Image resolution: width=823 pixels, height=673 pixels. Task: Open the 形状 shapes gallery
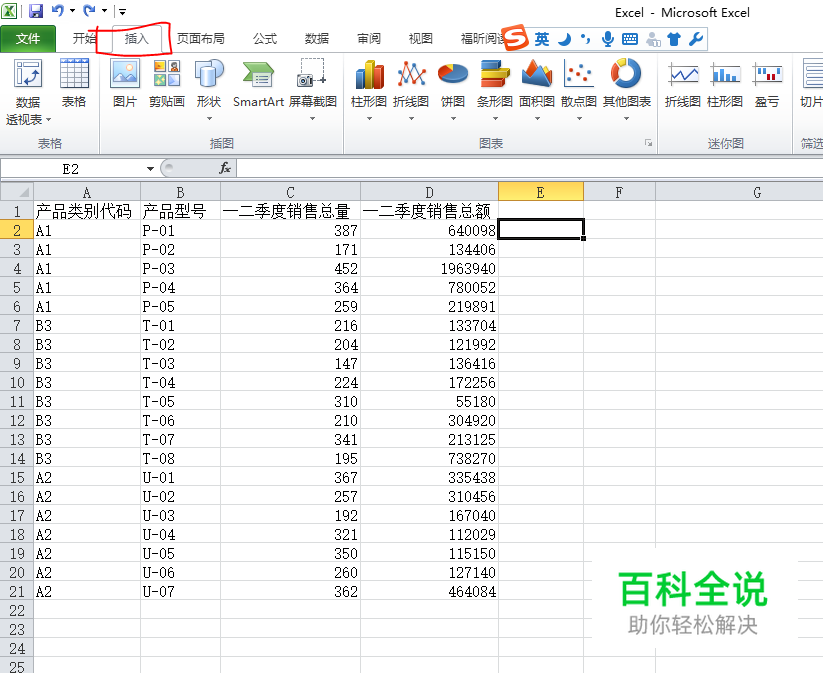(209, 89)
